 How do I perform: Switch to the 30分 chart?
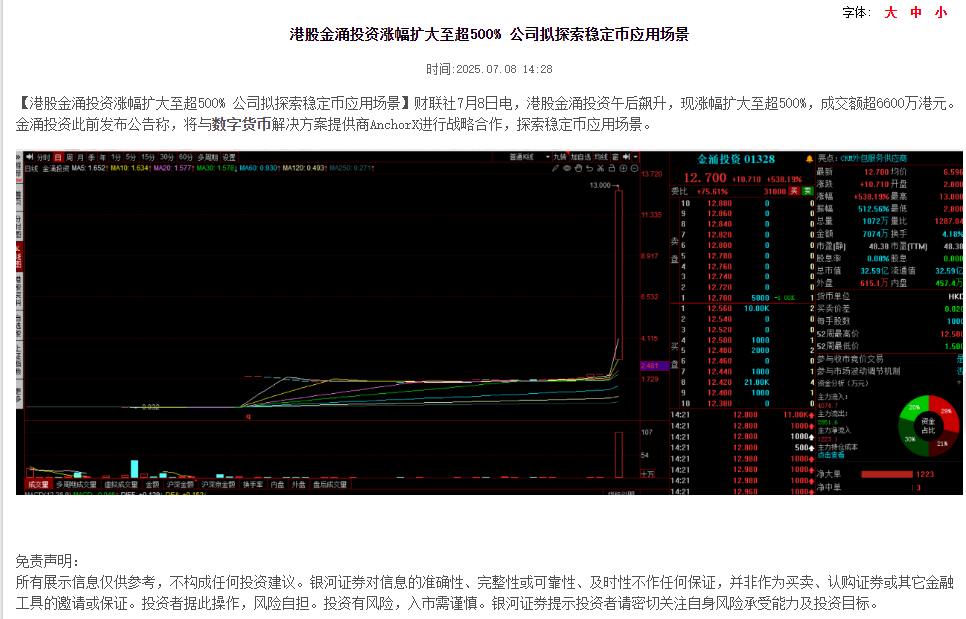click(x=167, y=157)
